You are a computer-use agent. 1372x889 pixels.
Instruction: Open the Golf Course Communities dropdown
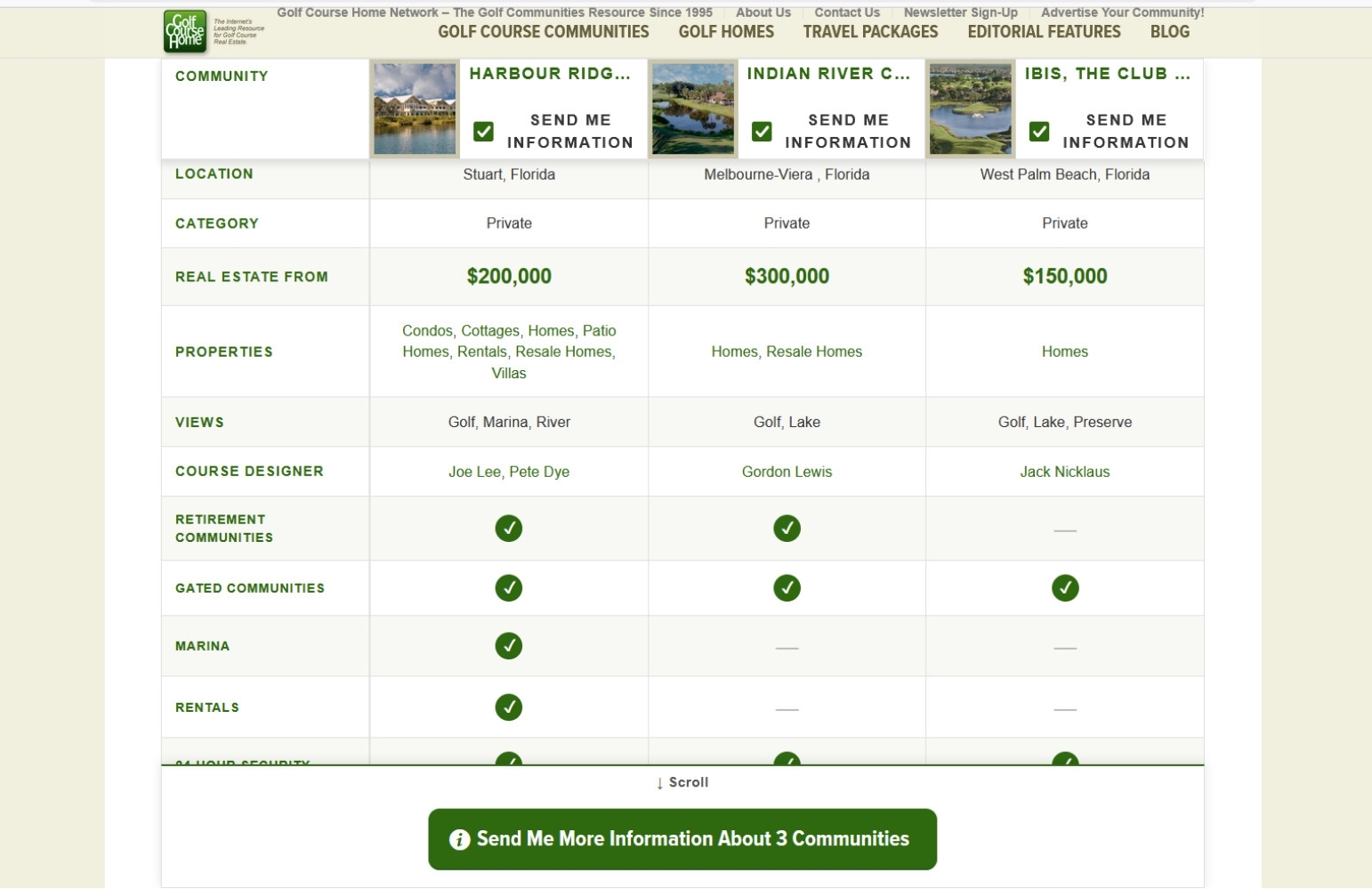(543, 31)
